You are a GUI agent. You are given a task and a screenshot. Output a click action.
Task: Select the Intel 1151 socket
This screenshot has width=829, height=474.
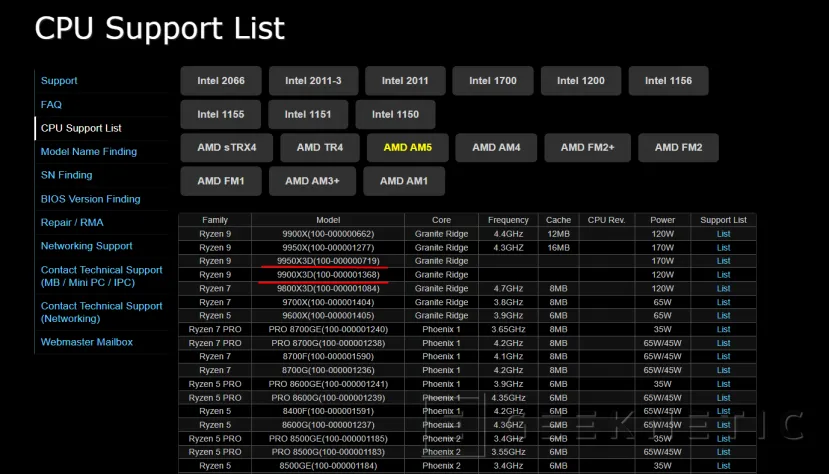[x=308, y=114]
